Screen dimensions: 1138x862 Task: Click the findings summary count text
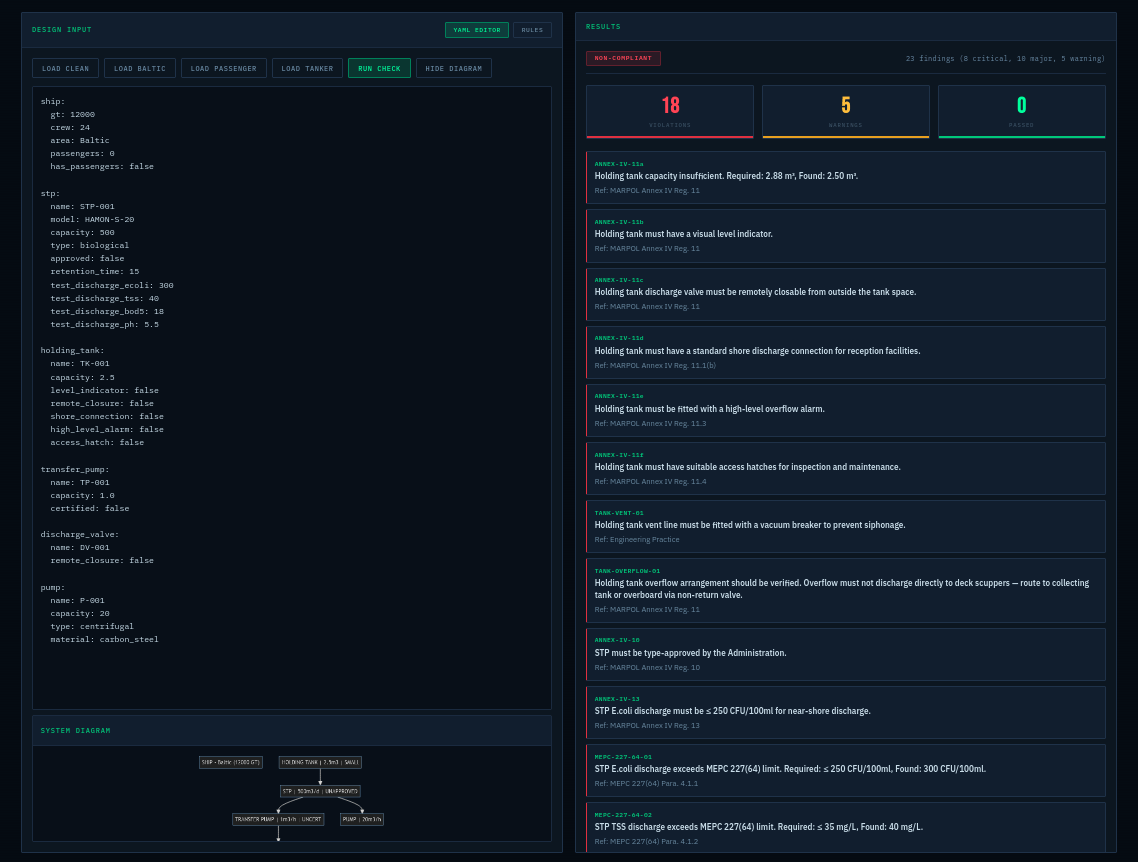(x=1005, y=58)
